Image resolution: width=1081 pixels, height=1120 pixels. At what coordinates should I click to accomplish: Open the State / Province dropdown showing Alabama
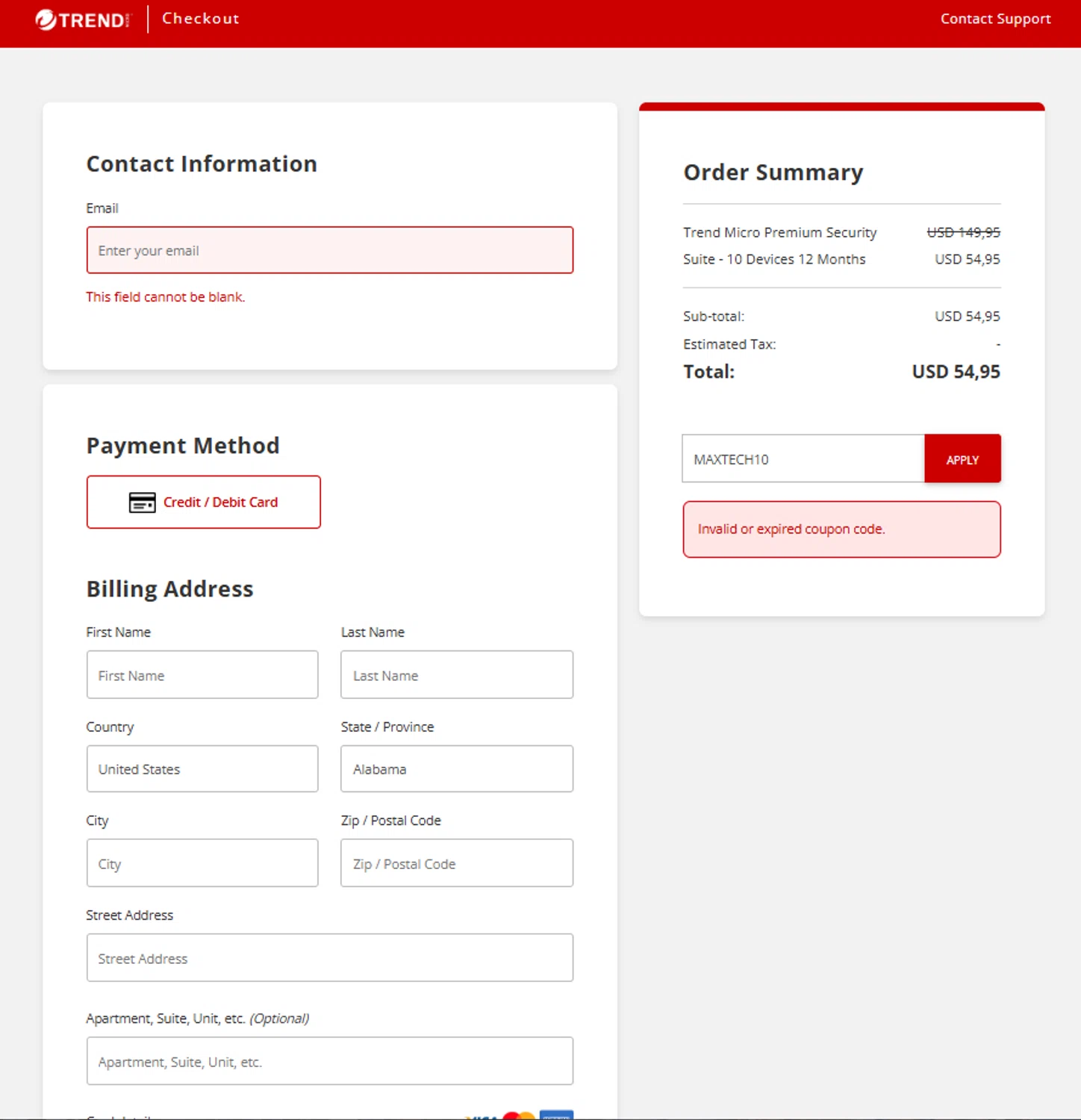point(457,769)
